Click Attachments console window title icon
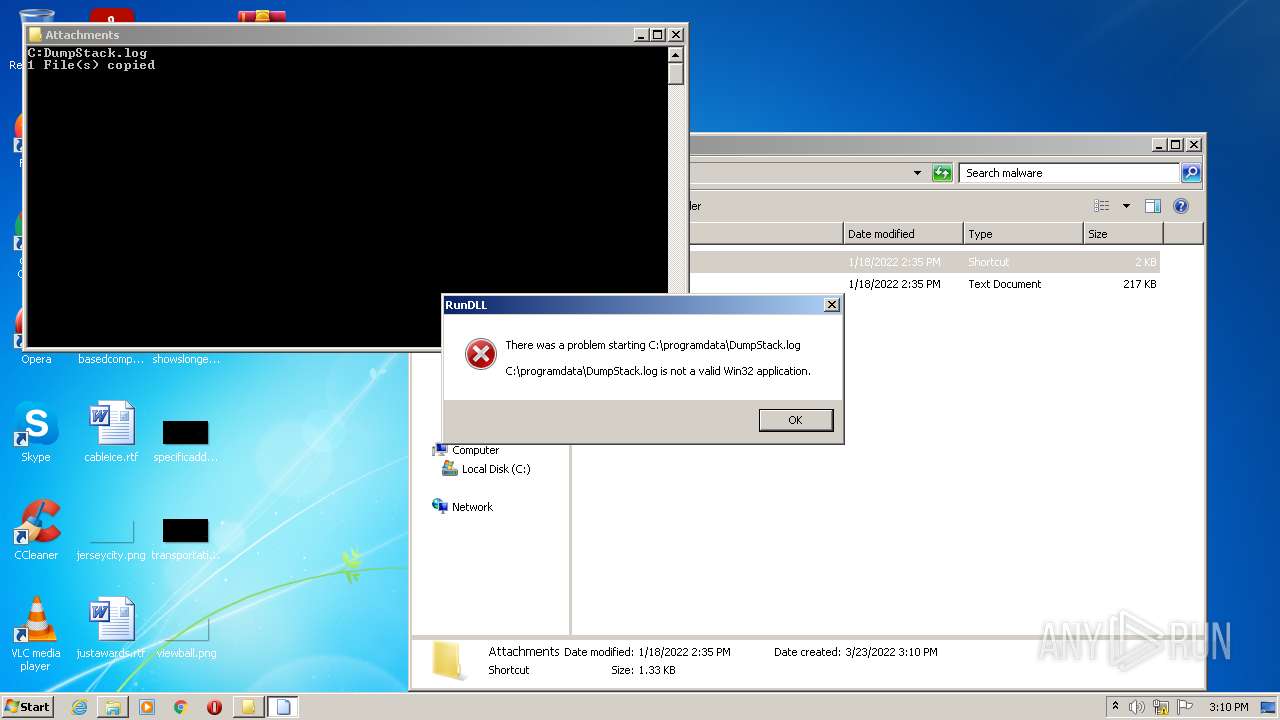The height and width of the screenshot is (720, 1280). coord(35,35)
